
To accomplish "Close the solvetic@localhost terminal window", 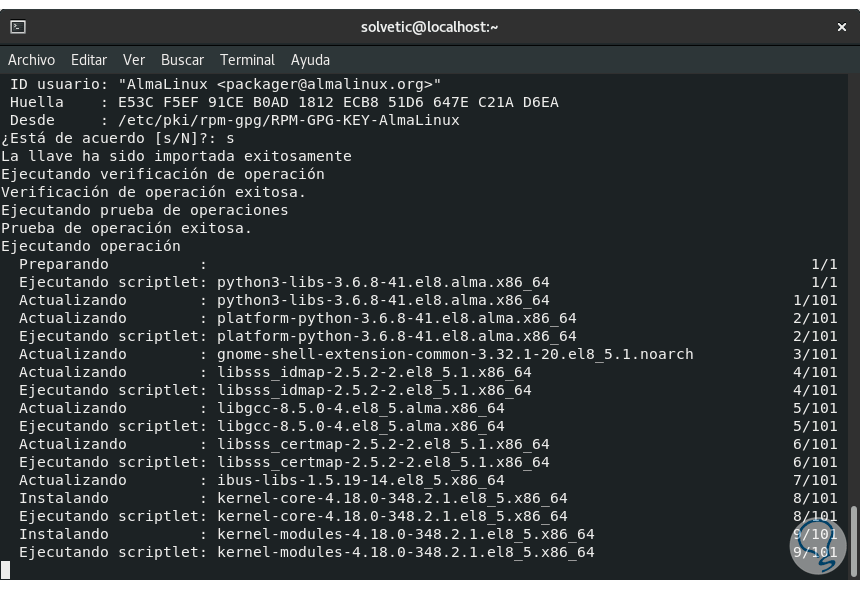I will 841,27.
